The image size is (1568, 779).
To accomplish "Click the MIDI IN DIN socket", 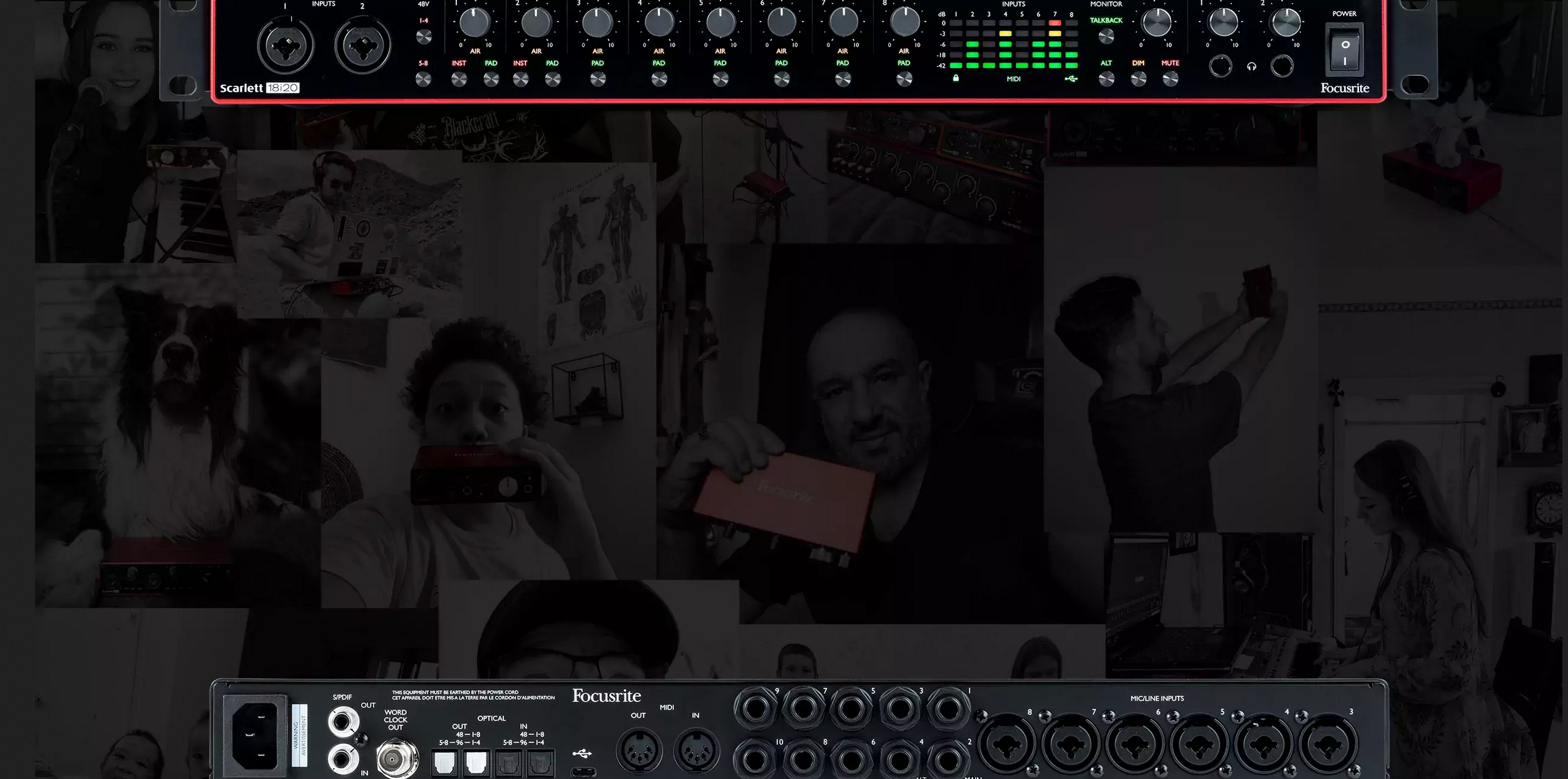I will (696, 750).
